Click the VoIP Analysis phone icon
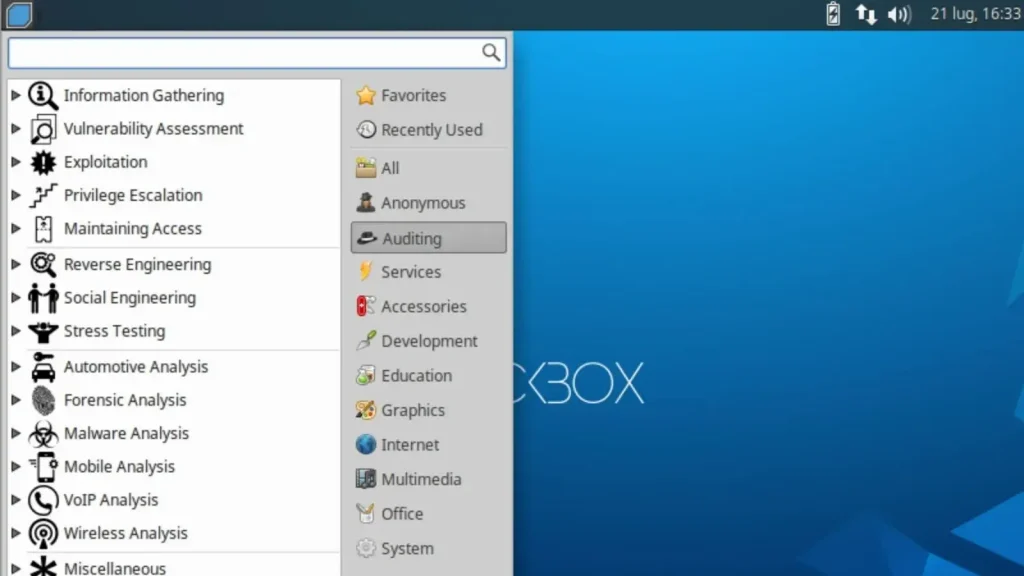 coord(43,500)
